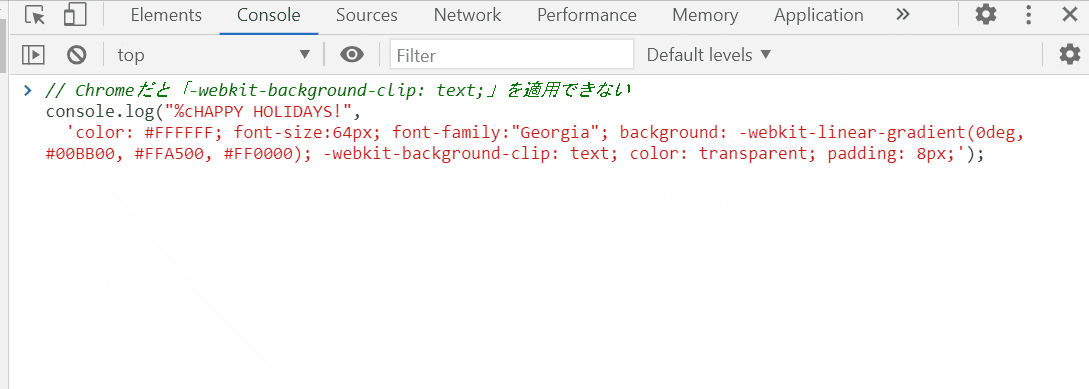Open the top execution context dropdown
Image resolution: width=1089 pixels, height=389 pixels.
(213, 55)
